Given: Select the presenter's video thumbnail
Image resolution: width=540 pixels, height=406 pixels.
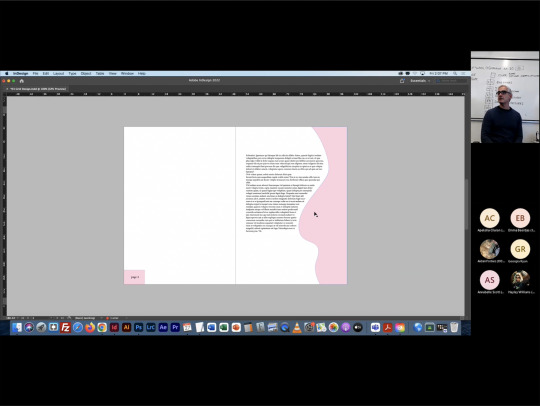Looking at the screenshot, I should point(505,97).
